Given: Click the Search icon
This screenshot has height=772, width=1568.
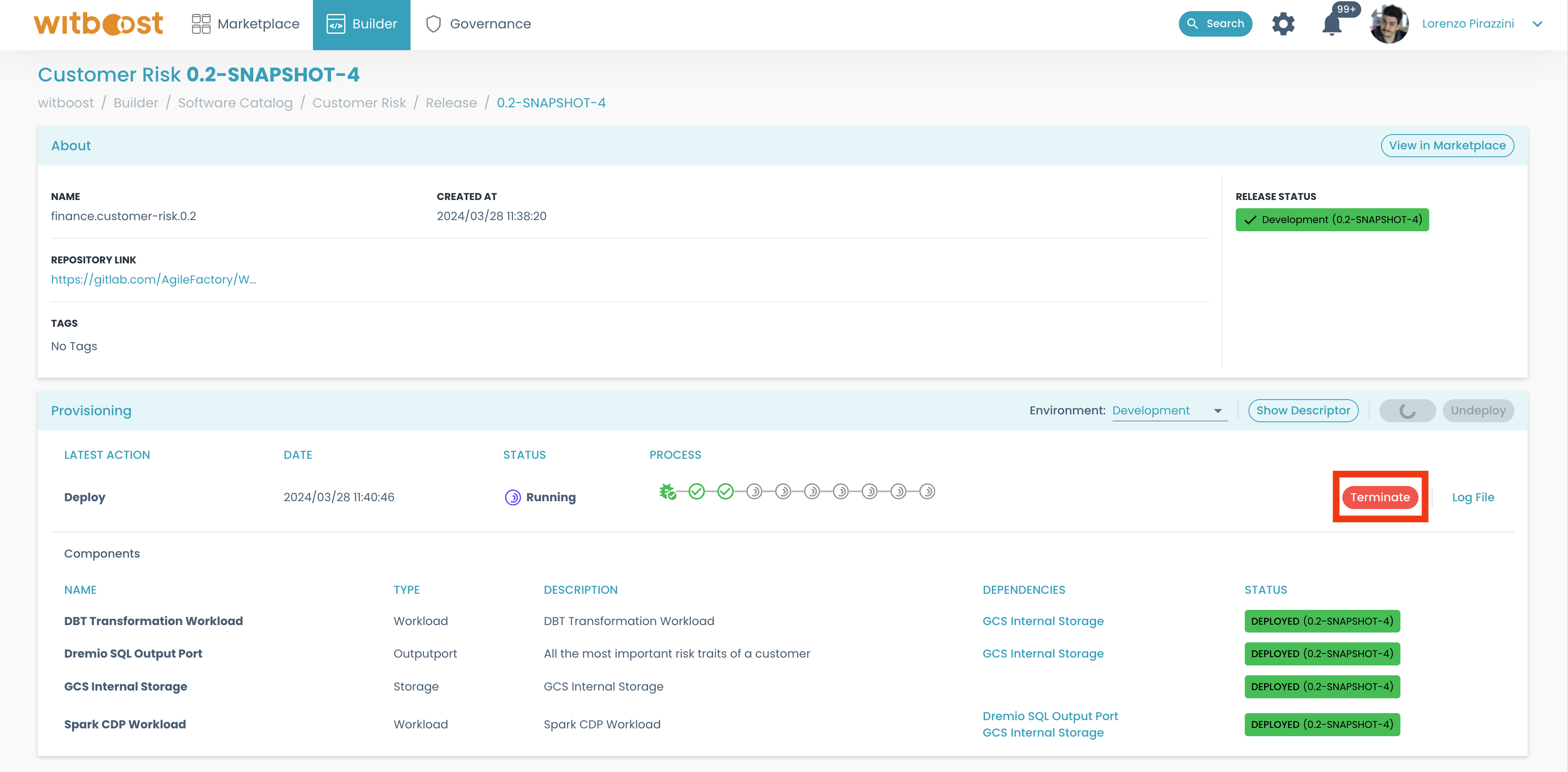Looking at the screenshot, I should pyautogui.click(x=1215, y=23).
